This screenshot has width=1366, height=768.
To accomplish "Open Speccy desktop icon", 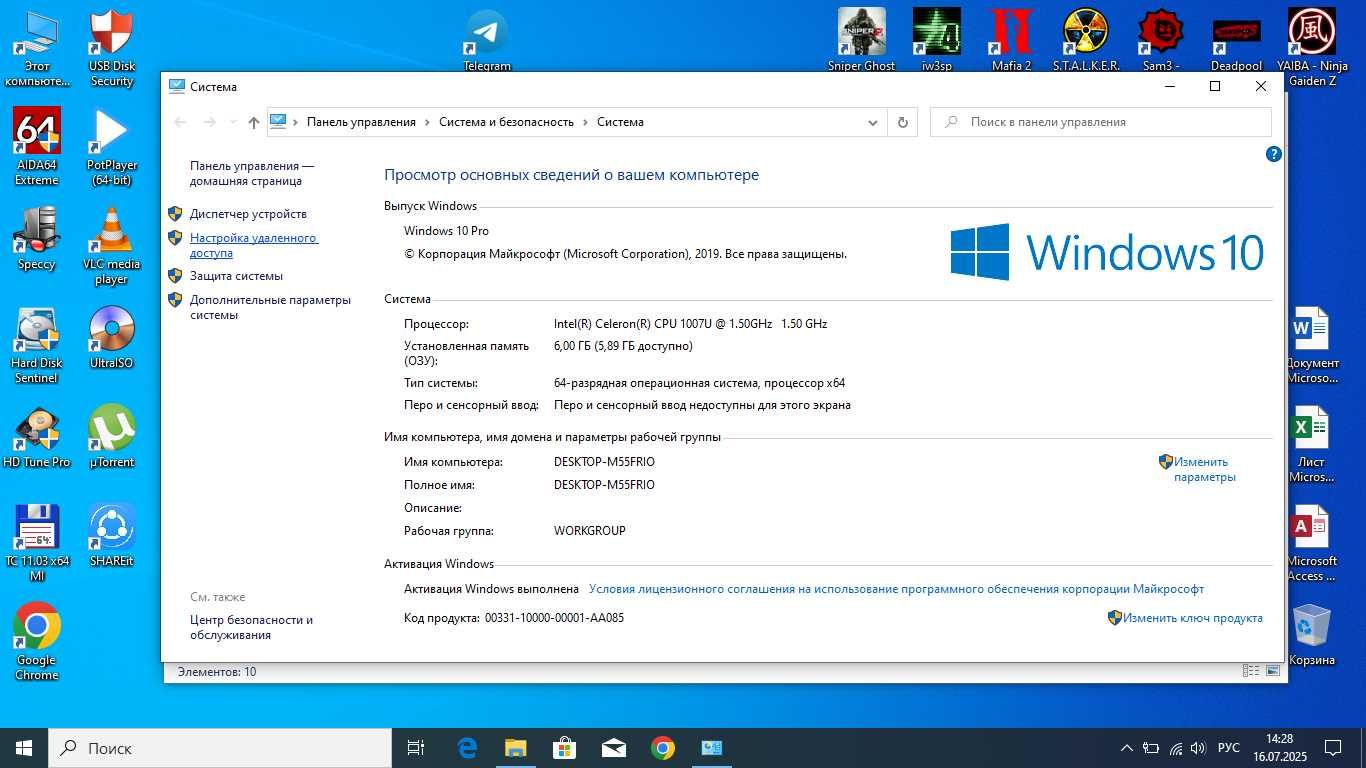I will [x=37, y=238].
